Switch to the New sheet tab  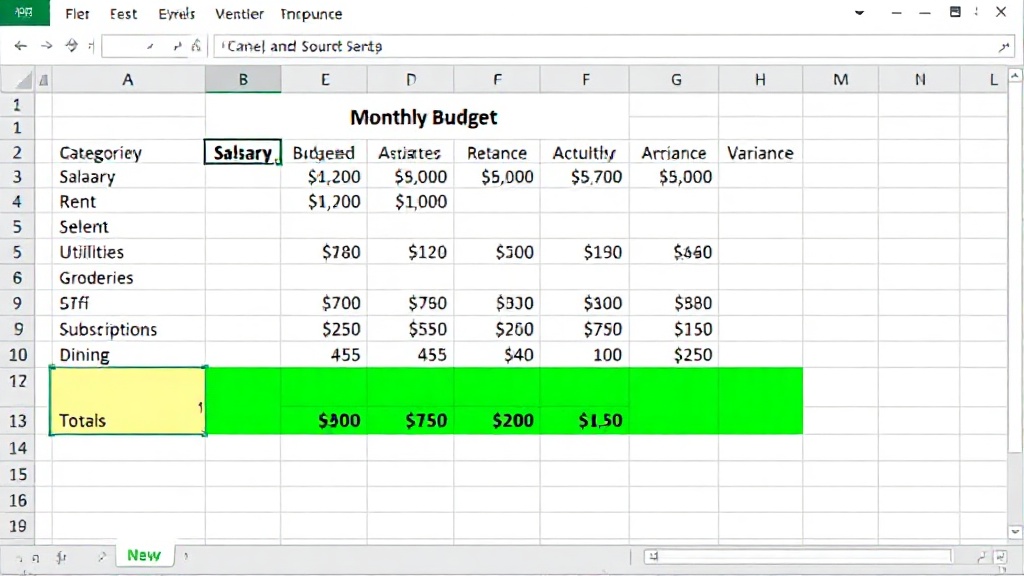(144, 555)
